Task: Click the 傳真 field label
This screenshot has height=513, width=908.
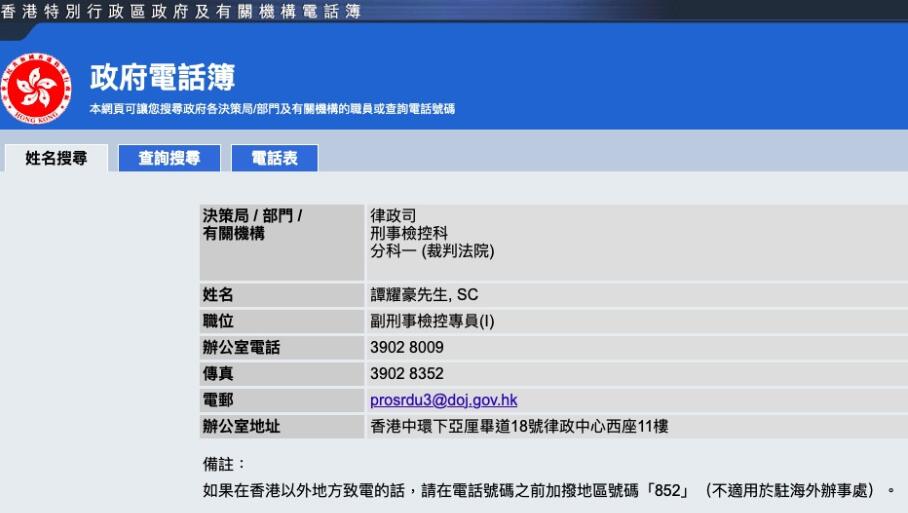Action: click(x=219, y=374)
